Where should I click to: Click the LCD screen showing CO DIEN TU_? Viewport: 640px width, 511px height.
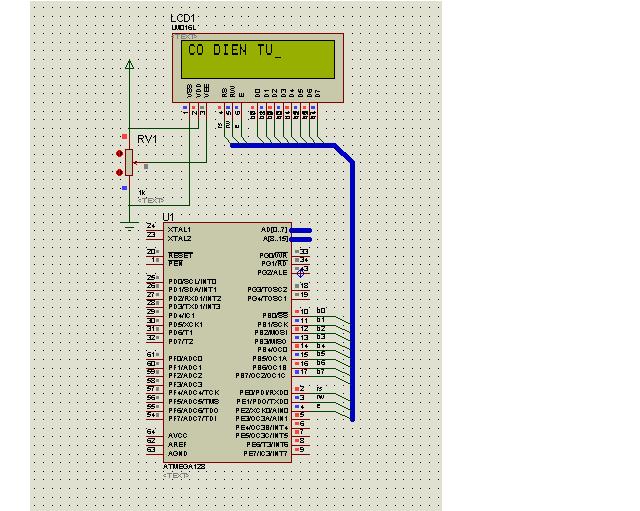(258, 59)
